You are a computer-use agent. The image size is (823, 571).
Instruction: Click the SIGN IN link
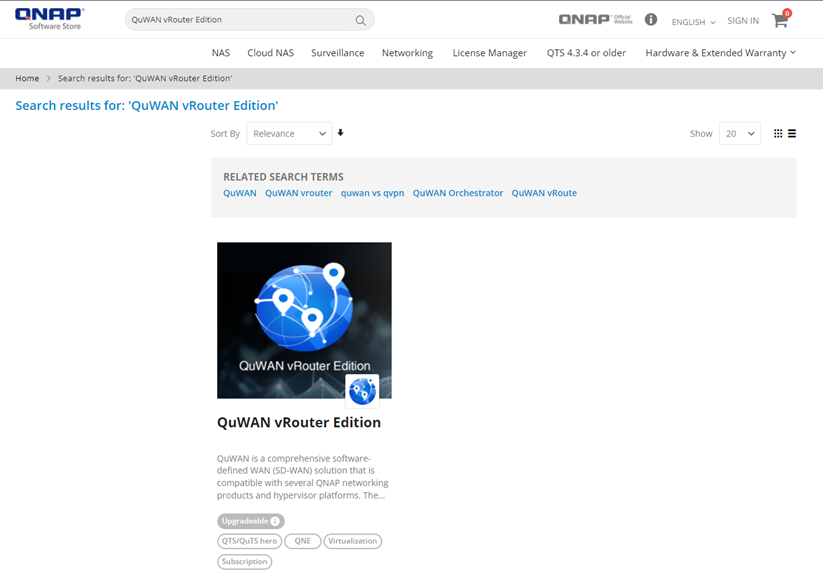click(x=743, y=21)
